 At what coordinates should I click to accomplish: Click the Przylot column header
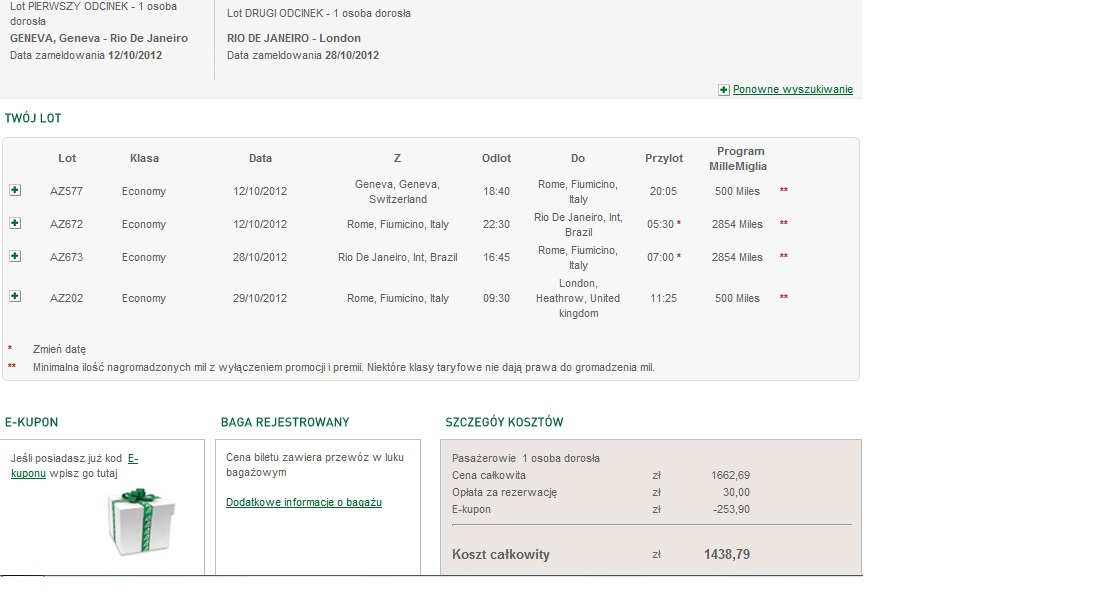click(x=664, y=158)
